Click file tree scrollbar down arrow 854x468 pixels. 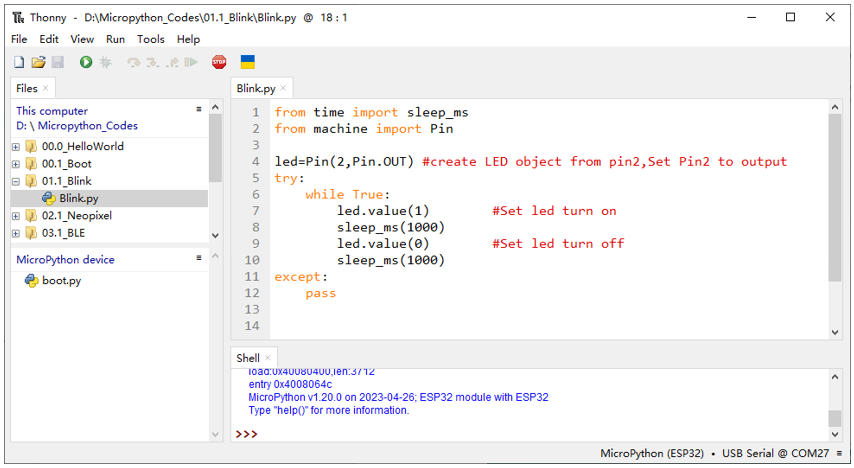coord(215,235)
